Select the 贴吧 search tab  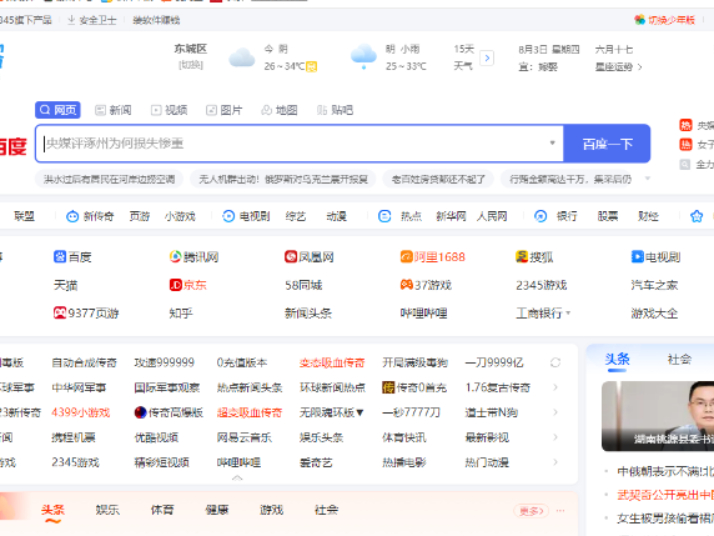335,110
